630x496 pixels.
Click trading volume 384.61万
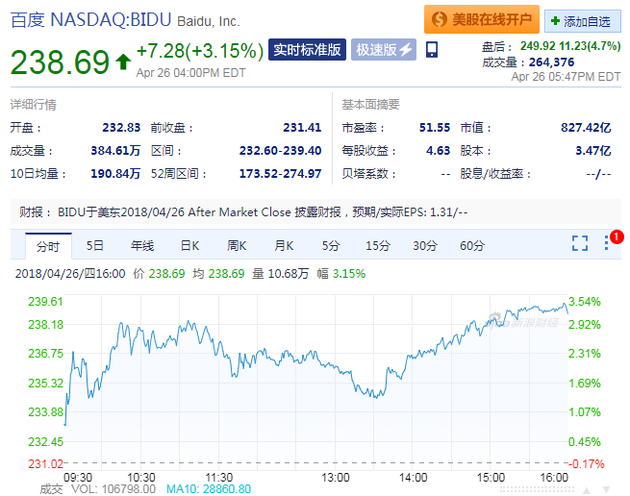[115, 151]
